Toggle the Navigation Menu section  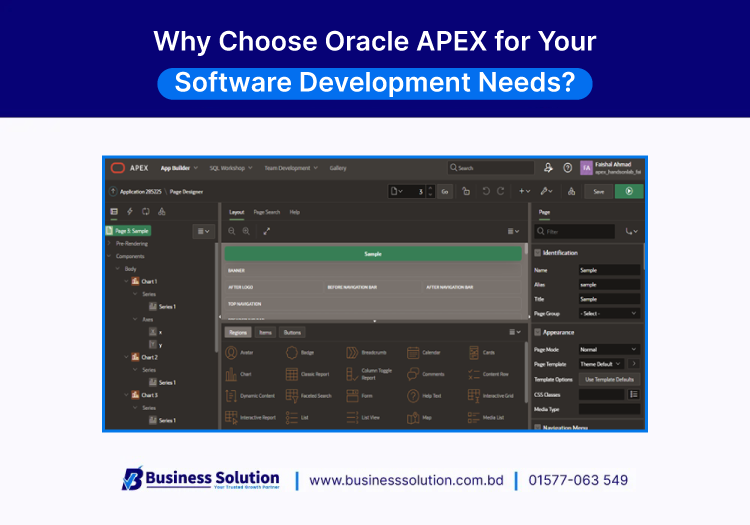(537, 427)
